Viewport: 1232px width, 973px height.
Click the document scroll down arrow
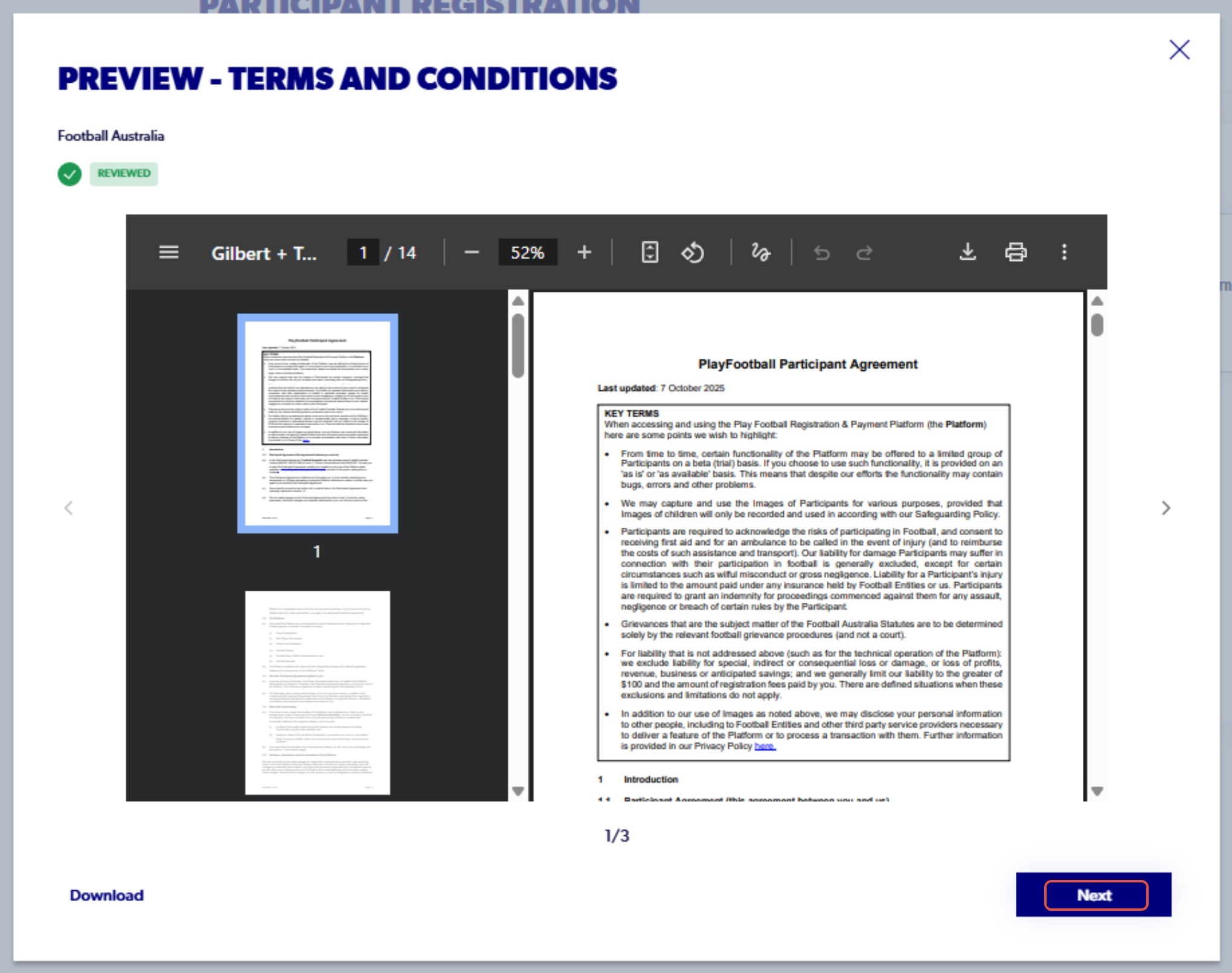(x=1097, y=791)
